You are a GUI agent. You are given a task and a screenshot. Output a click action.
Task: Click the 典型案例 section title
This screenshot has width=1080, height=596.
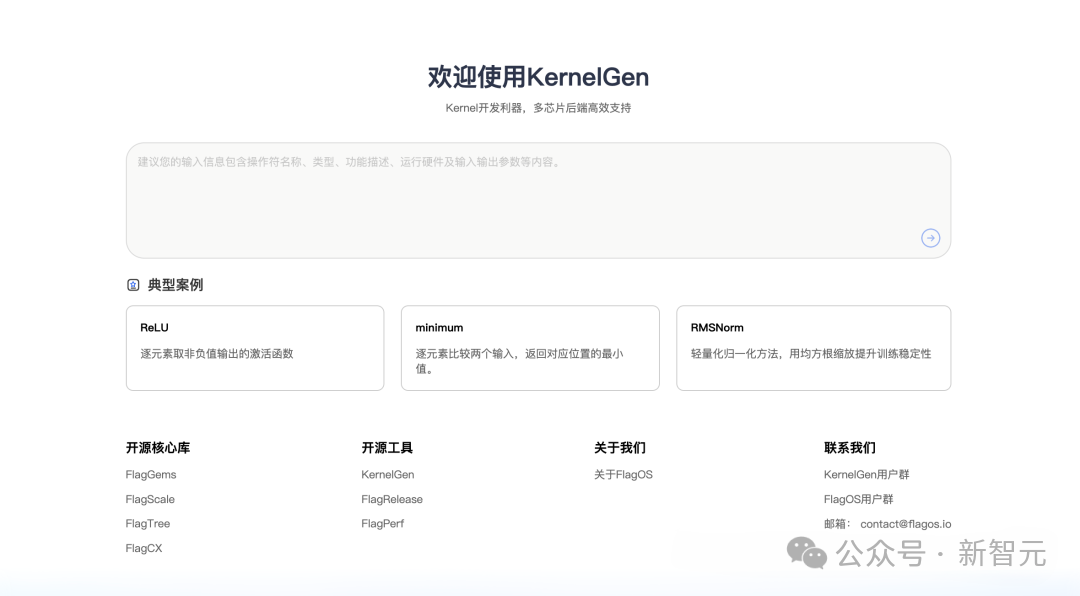tap(176, 285)
